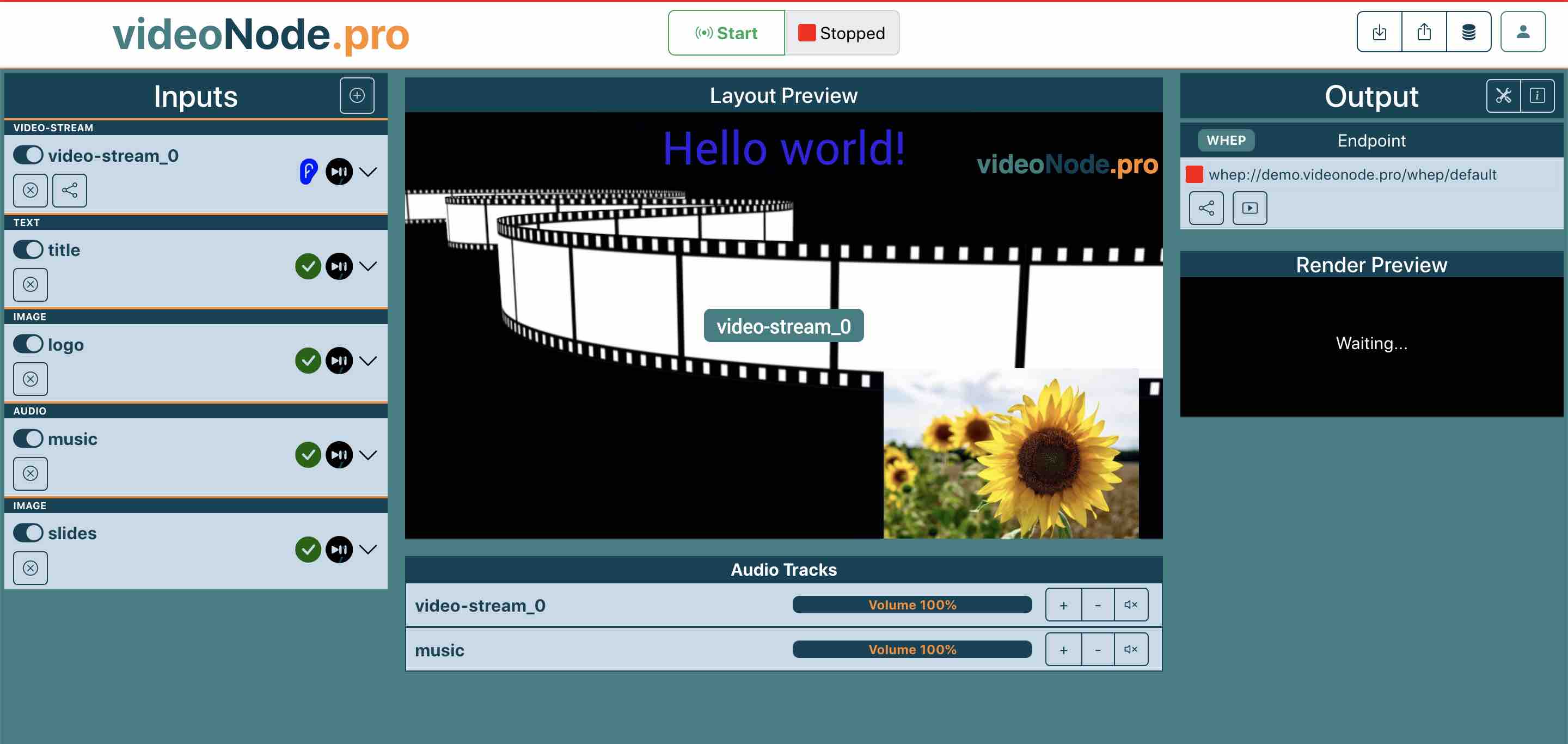This screenshot has height=744, width=1568.
Task: Toggle off the music input
Action: (29, 438)
